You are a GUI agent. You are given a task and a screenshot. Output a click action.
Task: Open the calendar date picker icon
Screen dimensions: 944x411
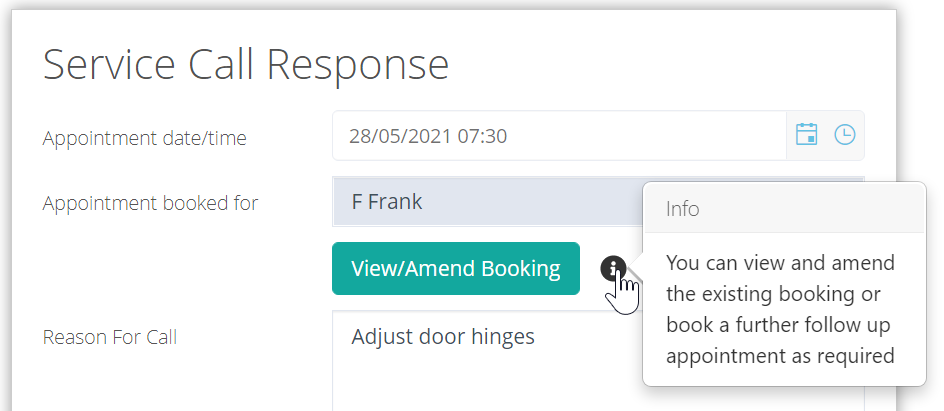click(806, 135)
